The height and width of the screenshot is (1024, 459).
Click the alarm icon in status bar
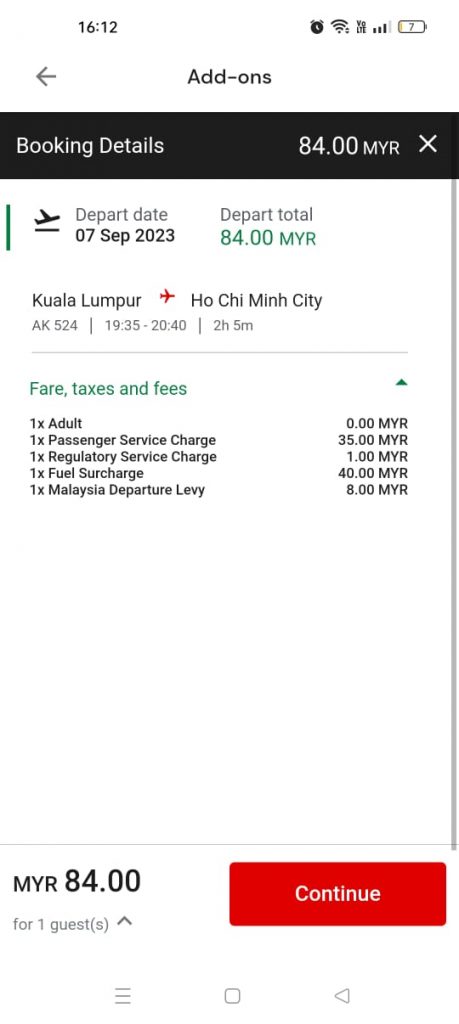pyautogui.click(x=317, y=27)
